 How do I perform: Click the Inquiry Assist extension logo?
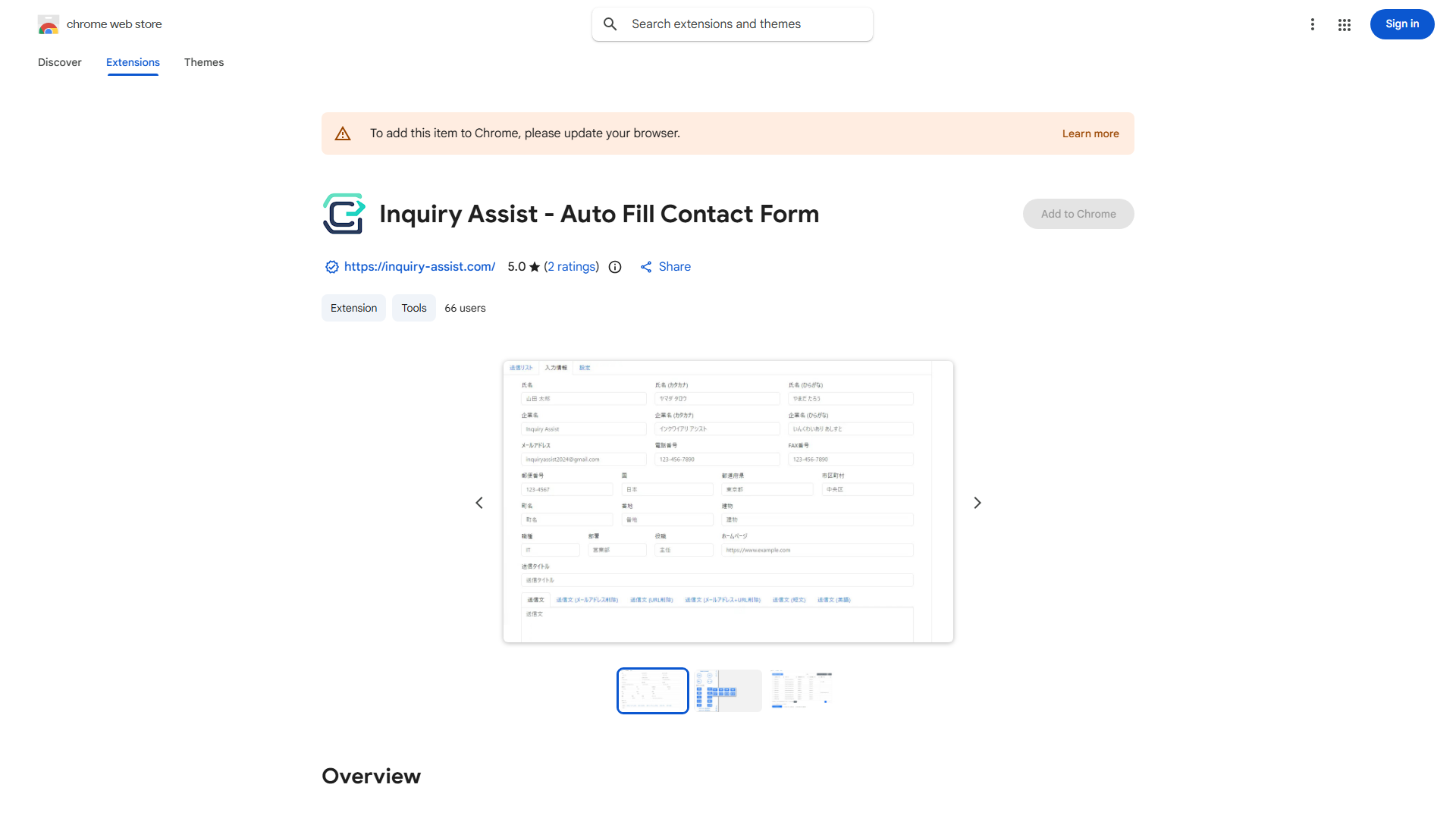click(344, 213)
